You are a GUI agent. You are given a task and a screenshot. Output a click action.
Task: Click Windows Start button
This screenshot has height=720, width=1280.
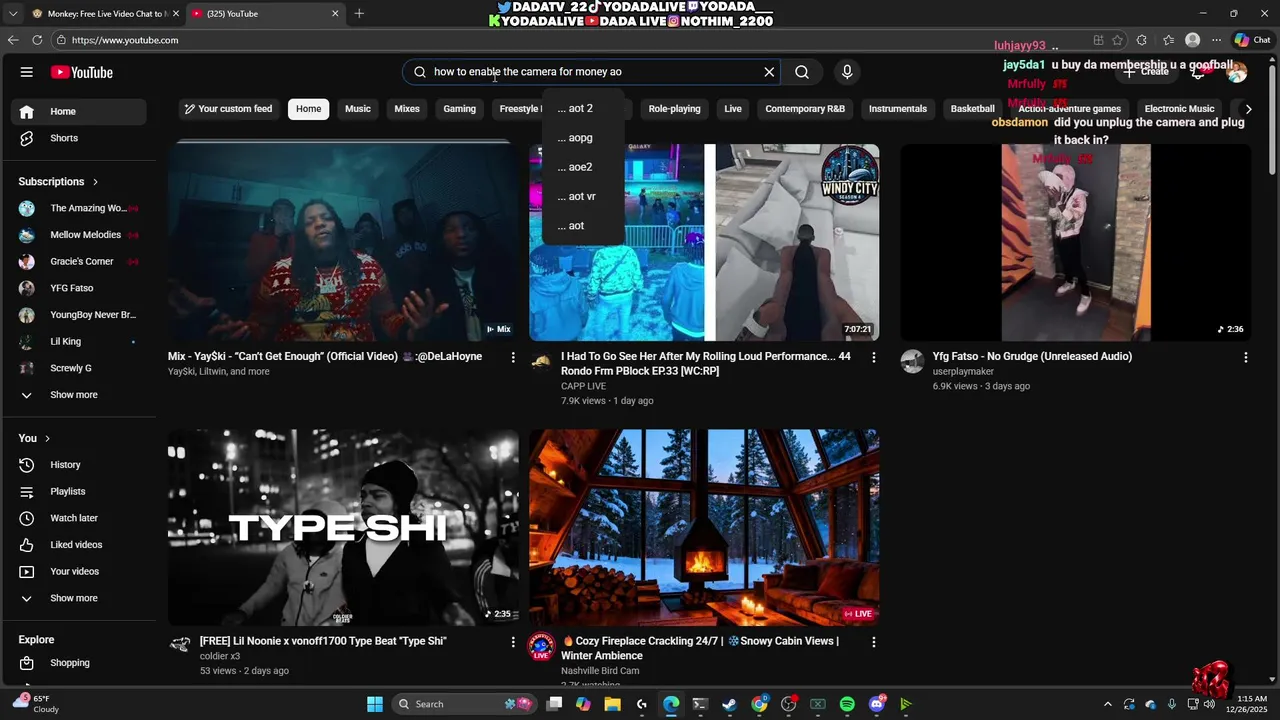tap(375, 704)
